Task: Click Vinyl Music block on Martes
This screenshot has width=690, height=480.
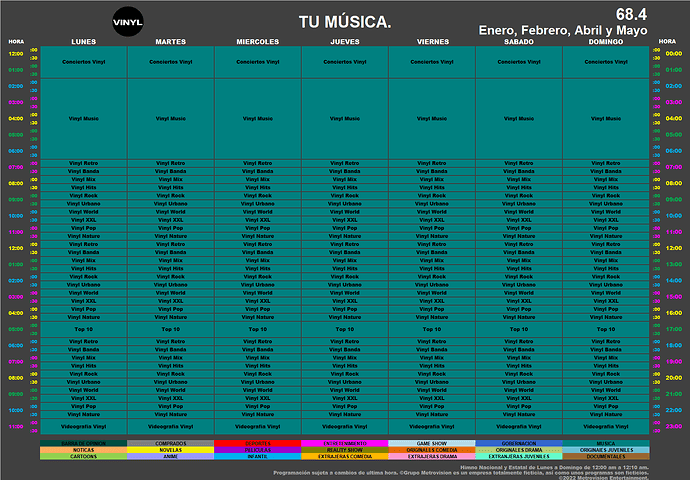Action: 171,119
